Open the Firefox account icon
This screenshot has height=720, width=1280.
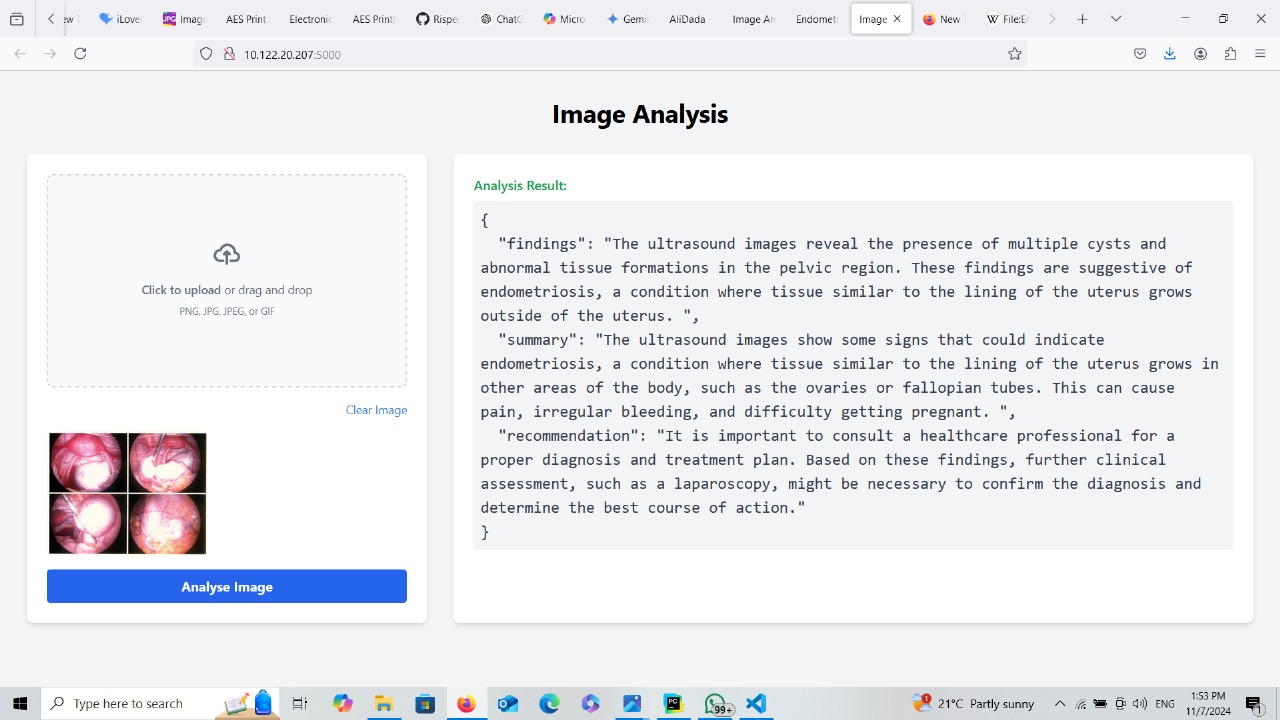point(1200,54)
